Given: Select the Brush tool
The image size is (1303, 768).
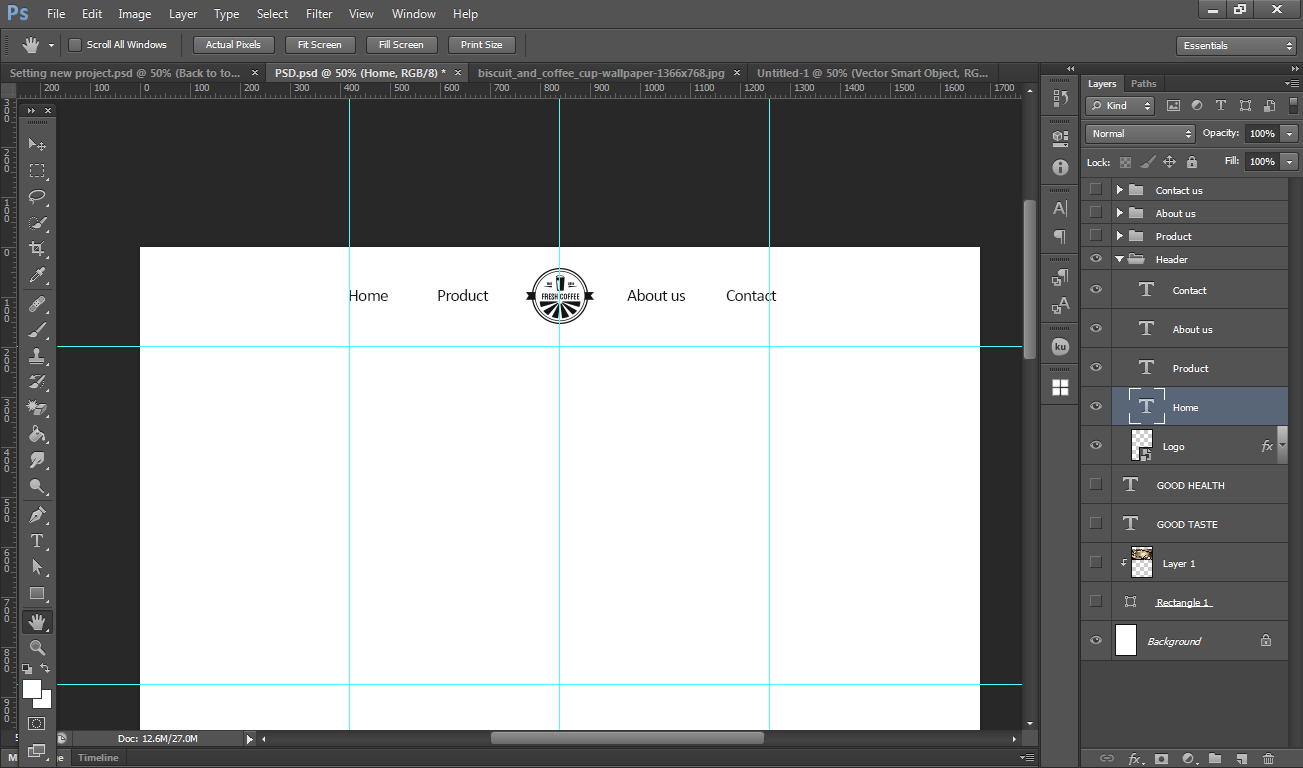Looking at the screenshot, I should tap(37, 329).
